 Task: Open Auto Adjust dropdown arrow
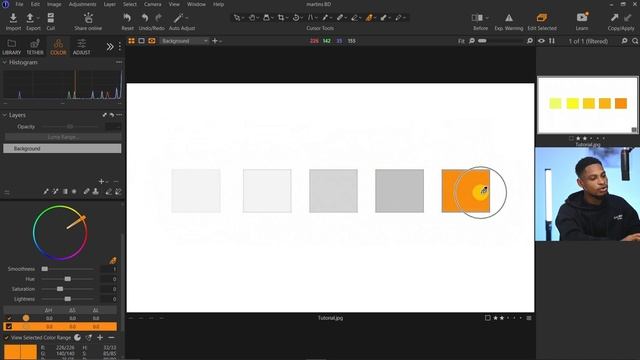[x=187, y=18]
